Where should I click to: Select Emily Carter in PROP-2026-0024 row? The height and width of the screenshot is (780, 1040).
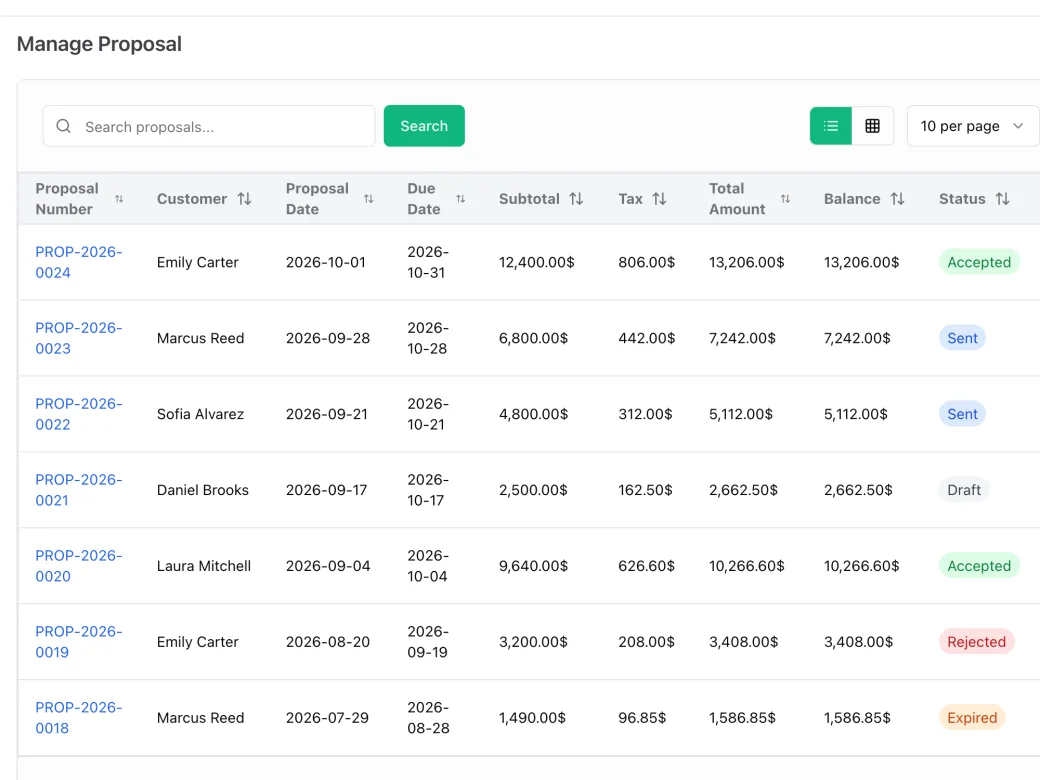tap(198, 262)
